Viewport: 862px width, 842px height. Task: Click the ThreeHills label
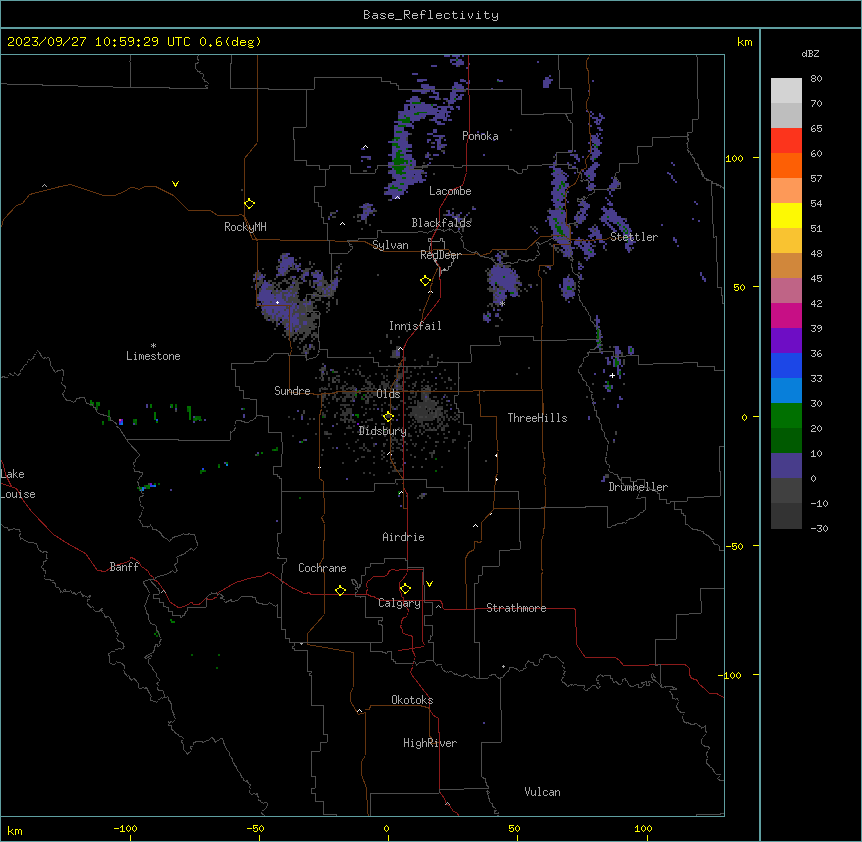(x=537, y=418)
